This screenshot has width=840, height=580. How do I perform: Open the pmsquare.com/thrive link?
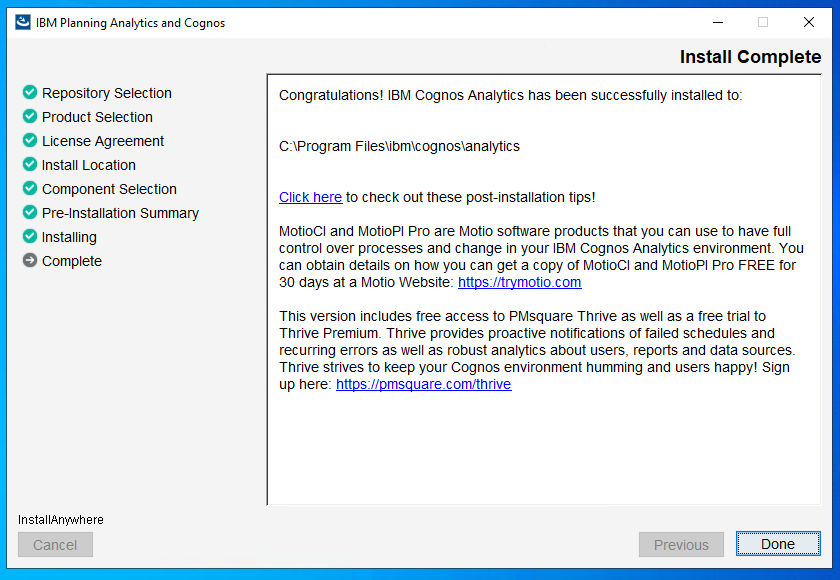[423, 385]
